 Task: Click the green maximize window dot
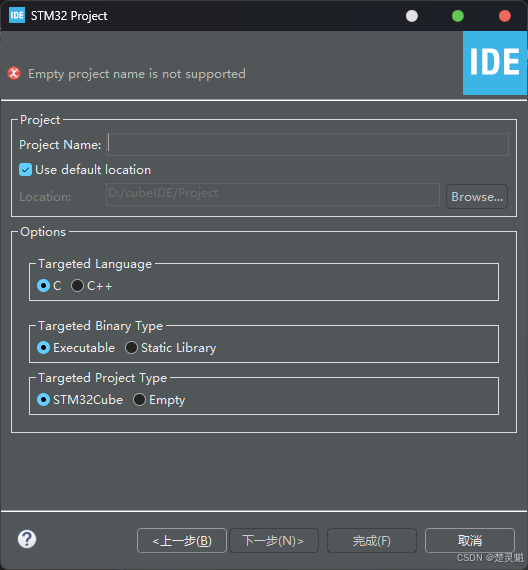458,16
